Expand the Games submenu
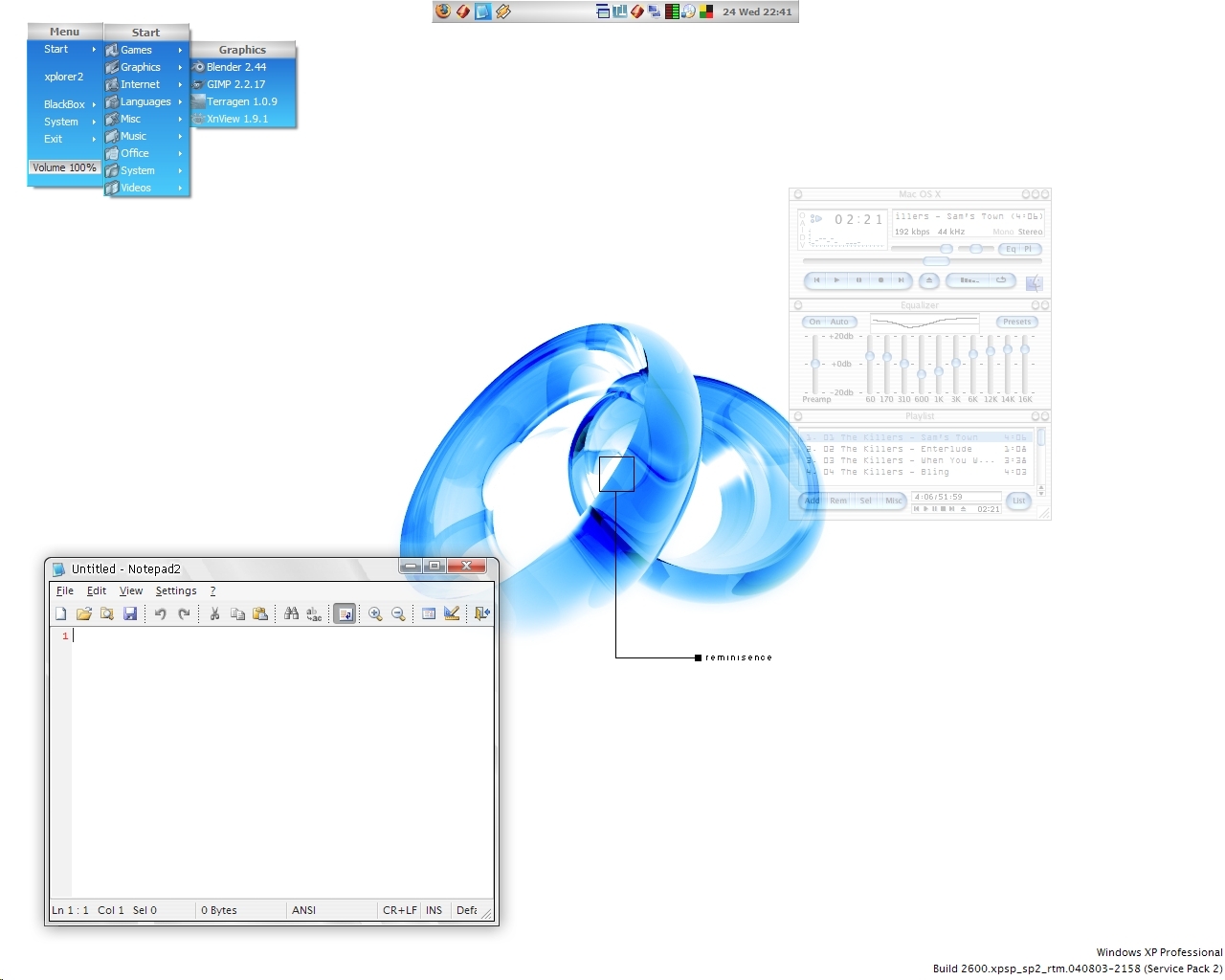Viewport: 1225px width, 980px height. (145, 50)
